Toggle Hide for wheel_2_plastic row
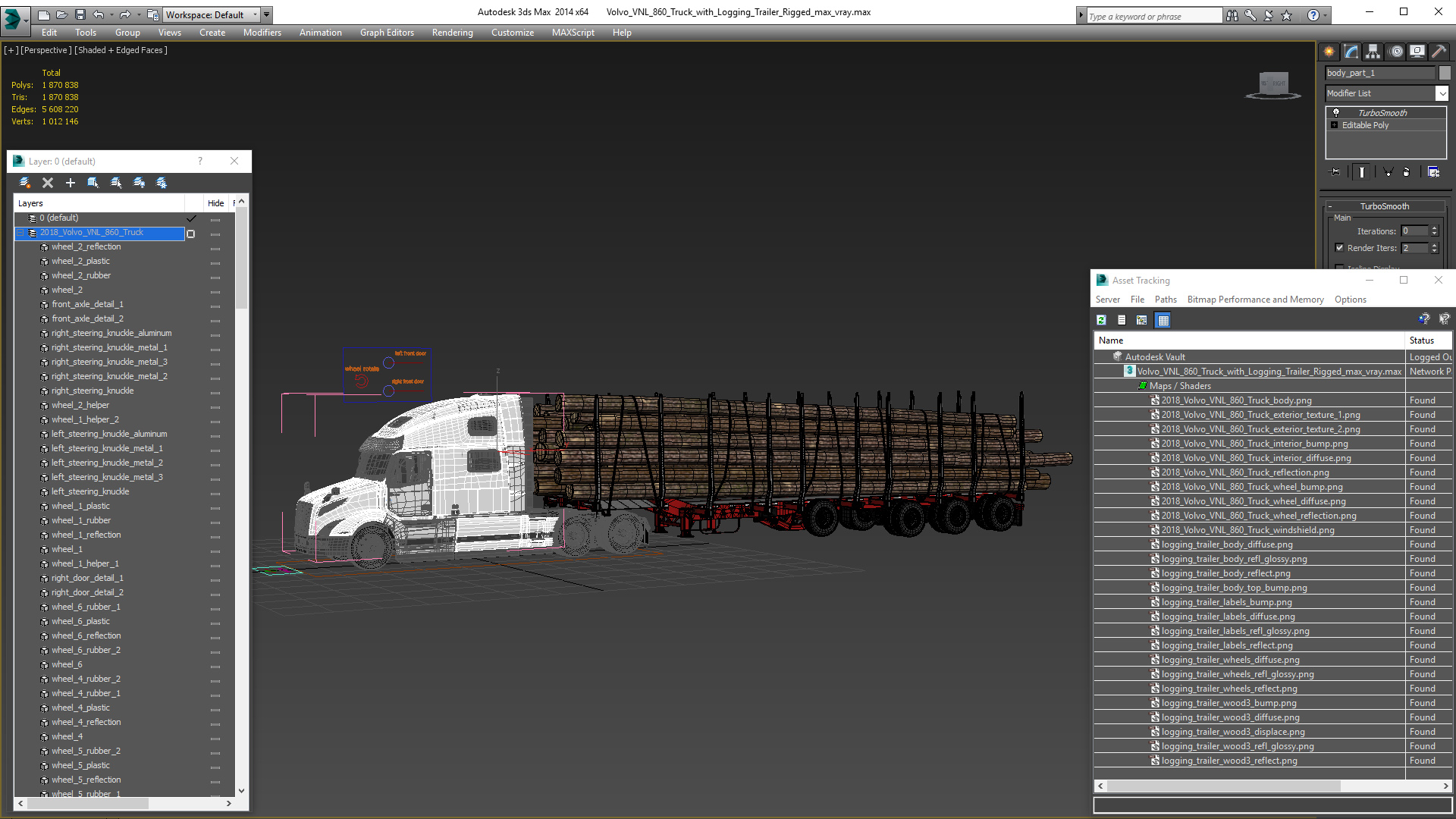Screen dimensions: 1456x819 click(x=215, y=262)
